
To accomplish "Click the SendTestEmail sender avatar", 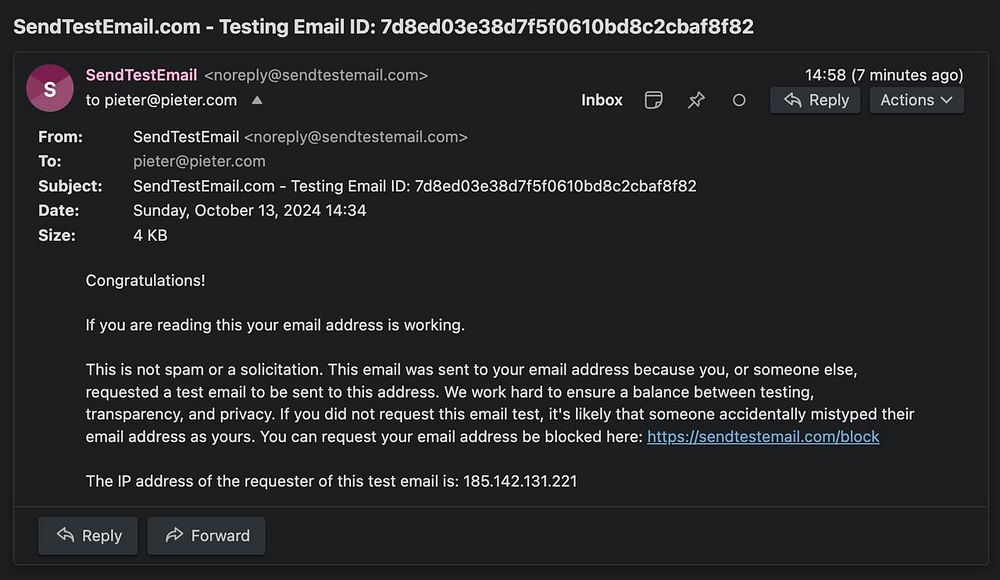I will click(50, 88).
